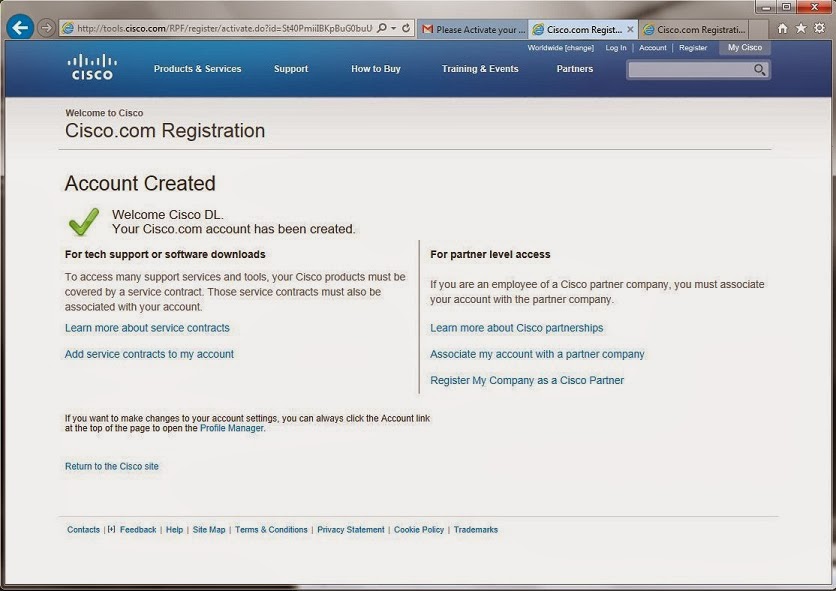Click the refresh icon in address bar
836x591 pixels.
(x=406, y=28)
